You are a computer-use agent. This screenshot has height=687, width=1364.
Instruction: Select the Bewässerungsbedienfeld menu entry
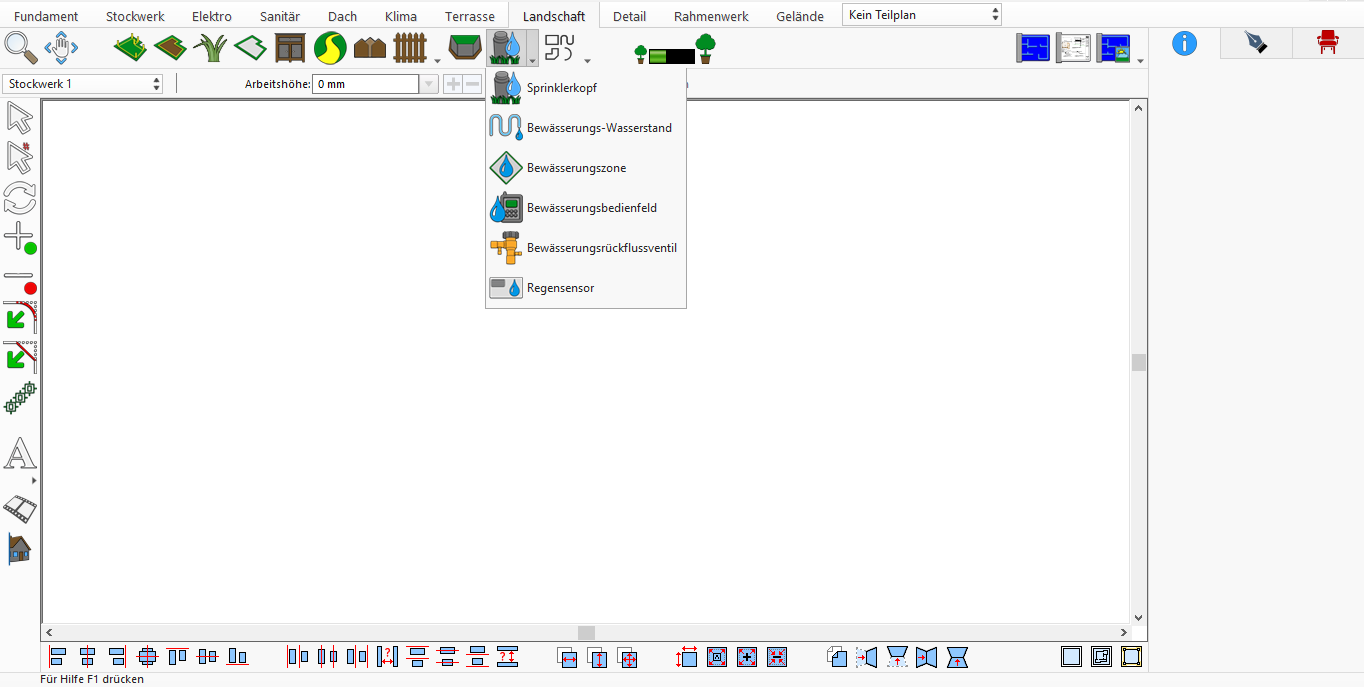(586, 208)
